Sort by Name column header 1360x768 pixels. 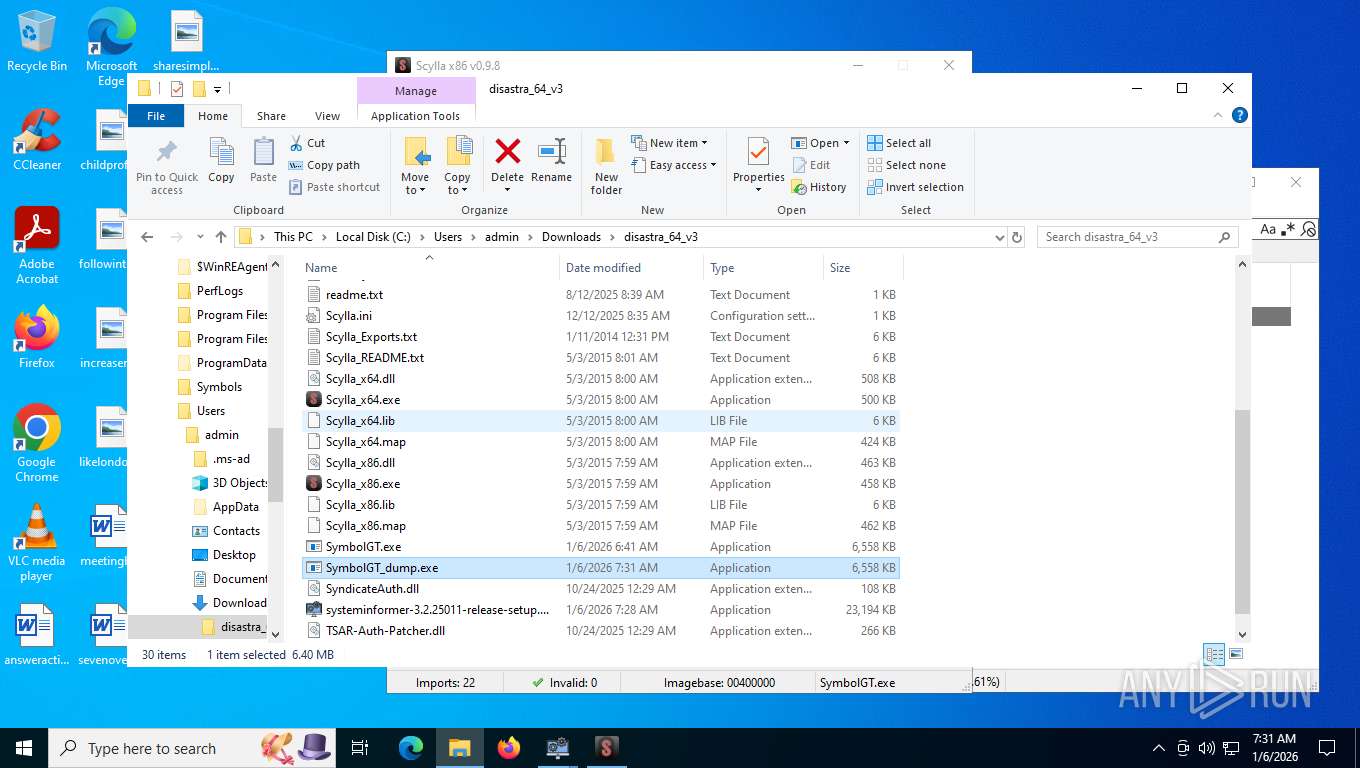pos(429,268)
